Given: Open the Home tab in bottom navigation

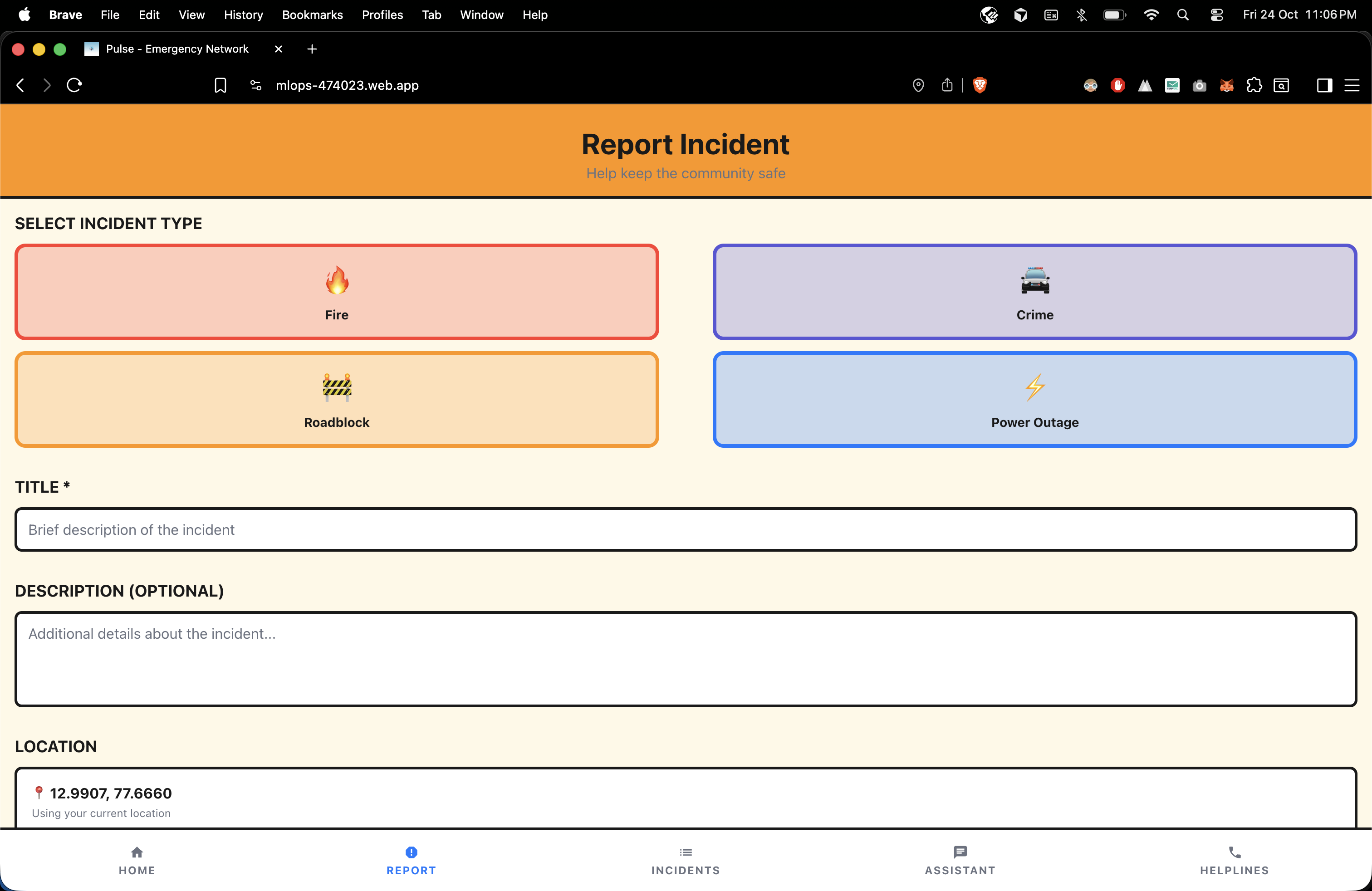Looking at the screenshot, I should [x=137, y=860].
